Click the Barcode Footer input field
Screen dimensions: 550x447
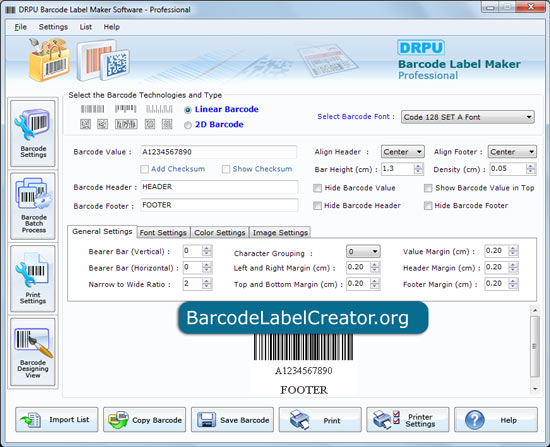coord(219,205)
